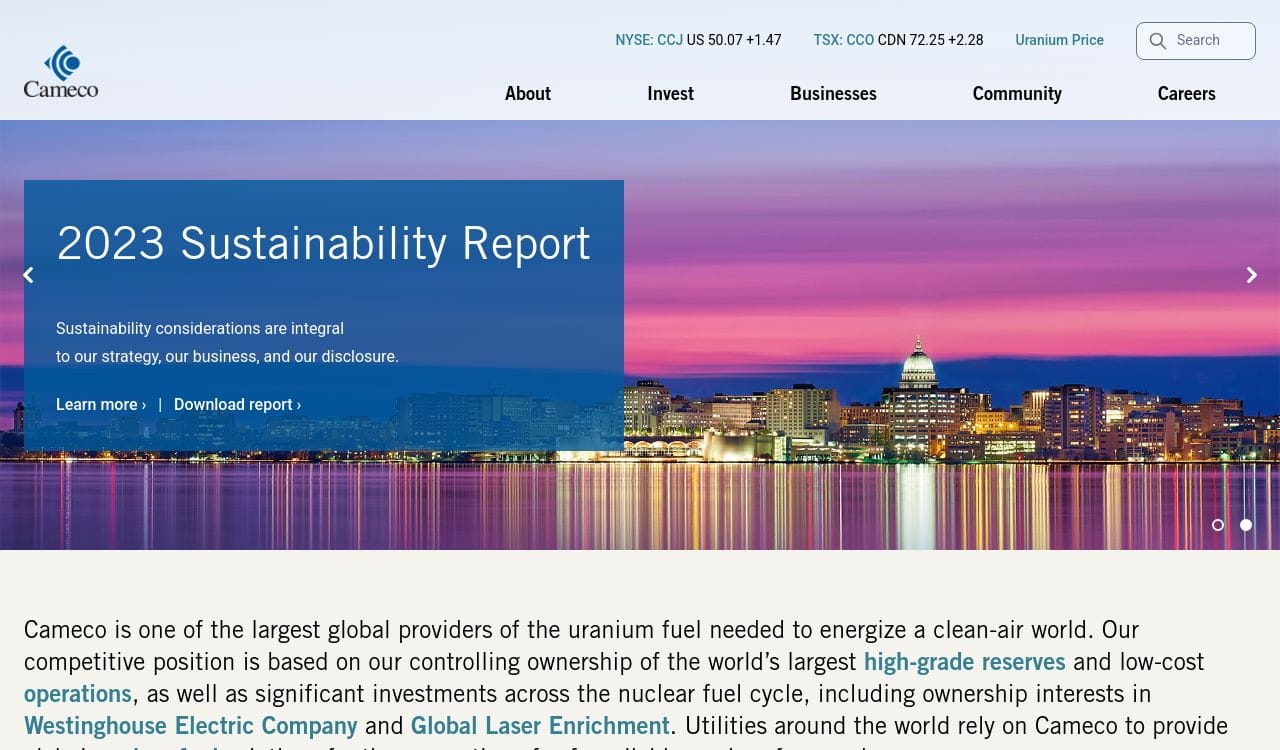This screenshot has width=1280, height=750.
Task: Open the About menu
Action: pos(527,93)
